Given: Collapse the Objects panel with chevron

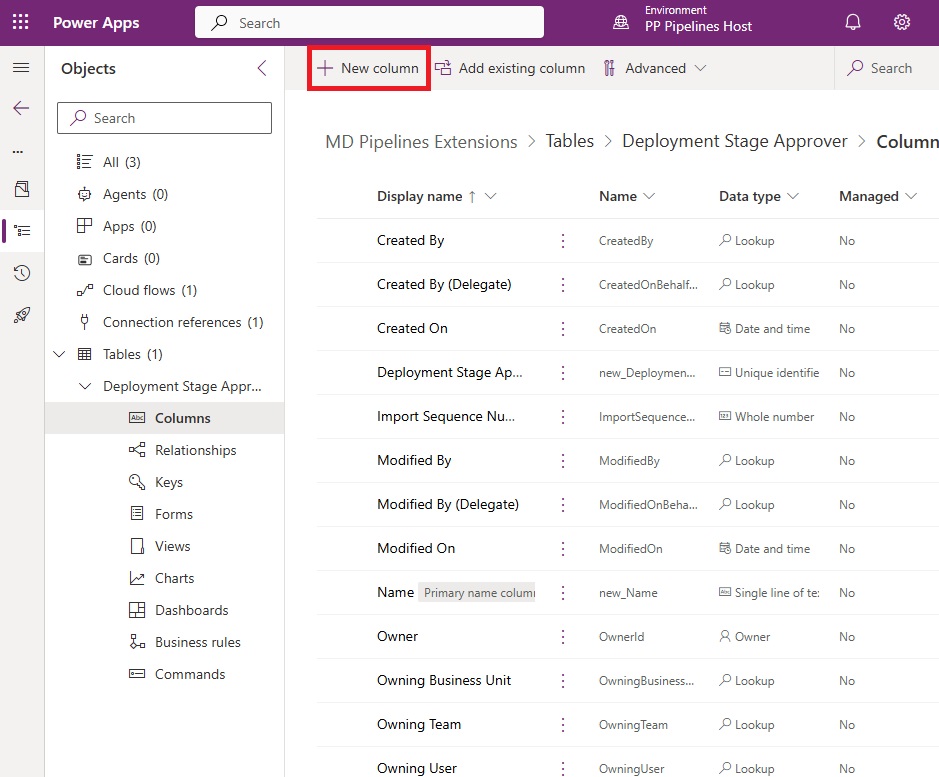Looking at the screenshot, I should coord(262,68).
